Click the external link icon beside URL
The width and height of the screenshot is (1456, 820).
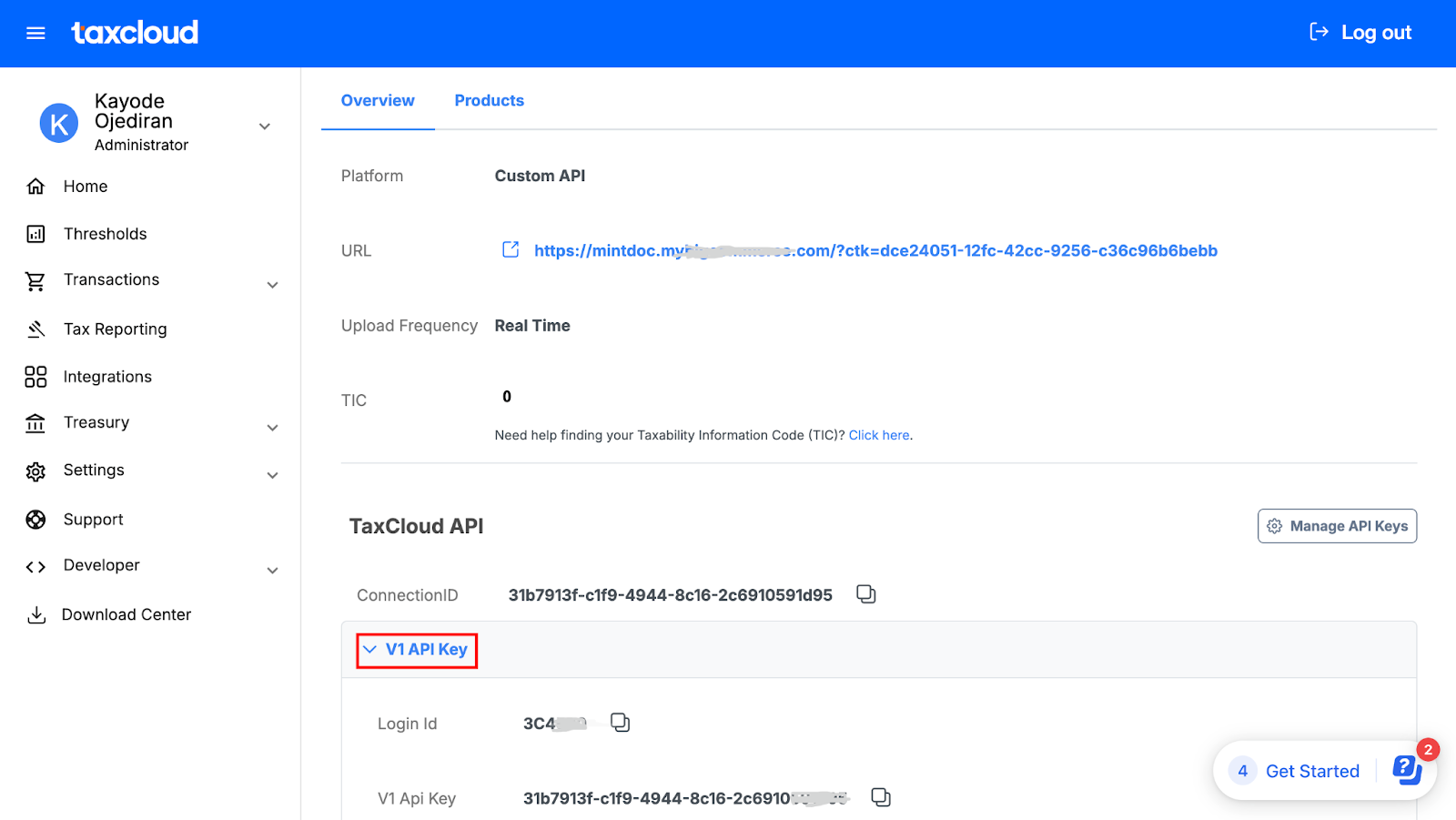[511, 249]
